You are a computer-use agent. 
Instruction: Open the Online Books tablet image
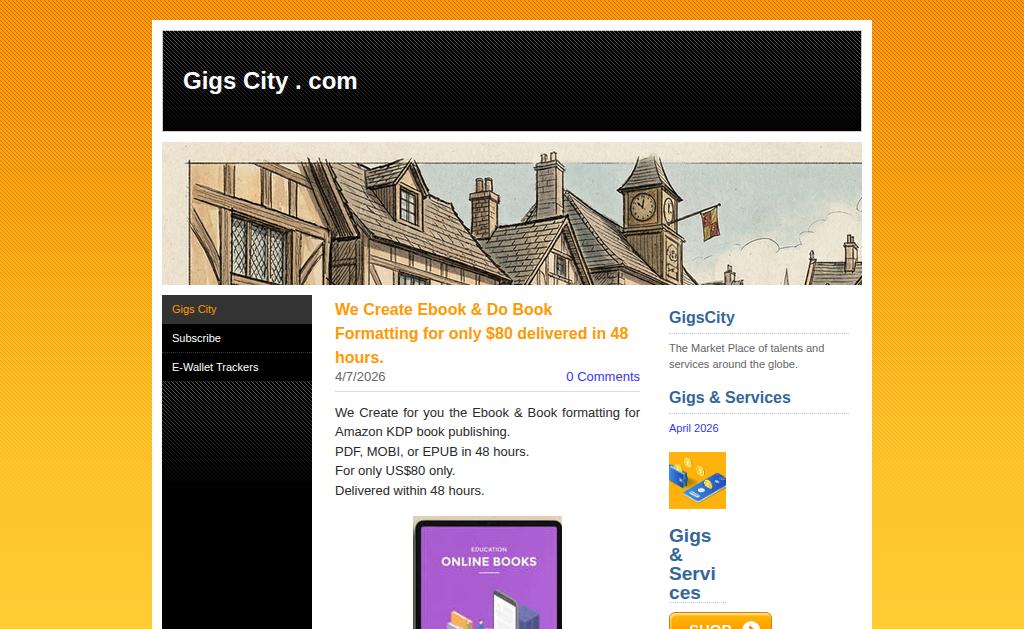[x=487, y=573]
